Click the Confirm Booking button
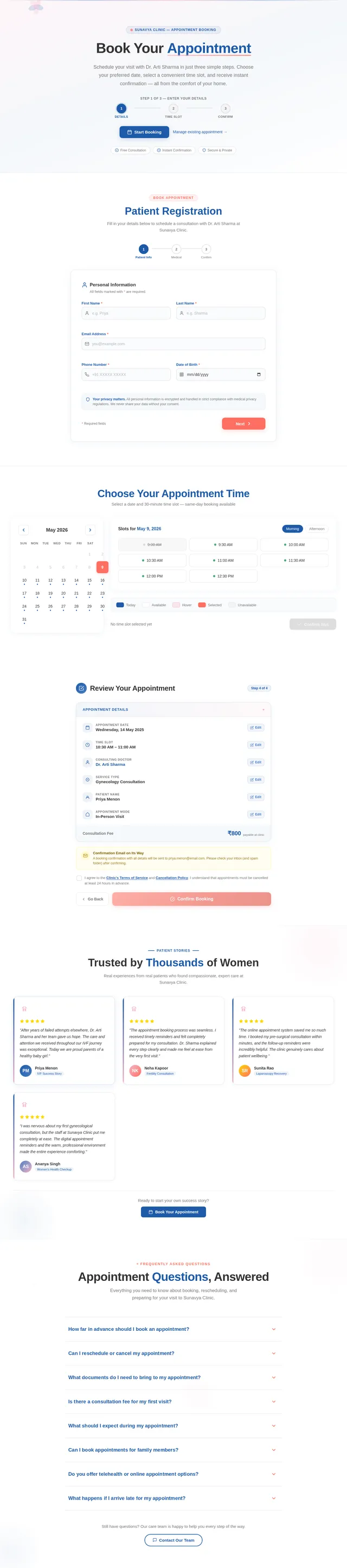The height and width of the screenshot is (1568, 347). pos(191,899)
